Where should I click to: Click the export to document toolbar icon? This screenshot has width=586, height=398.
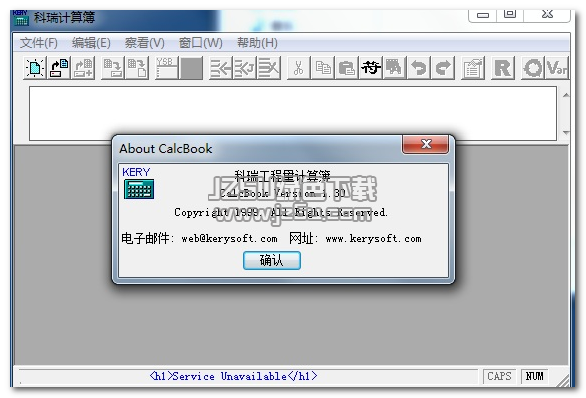[x=137, y=68]
